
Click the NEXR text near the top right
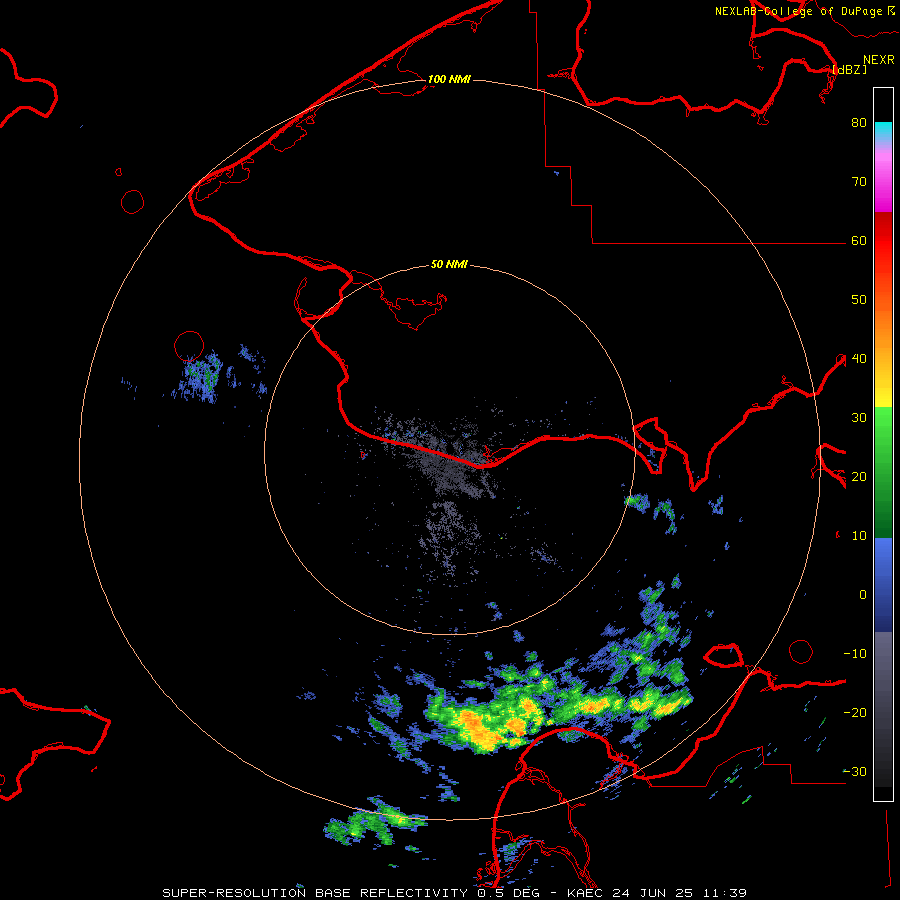[x=879, y=60]
